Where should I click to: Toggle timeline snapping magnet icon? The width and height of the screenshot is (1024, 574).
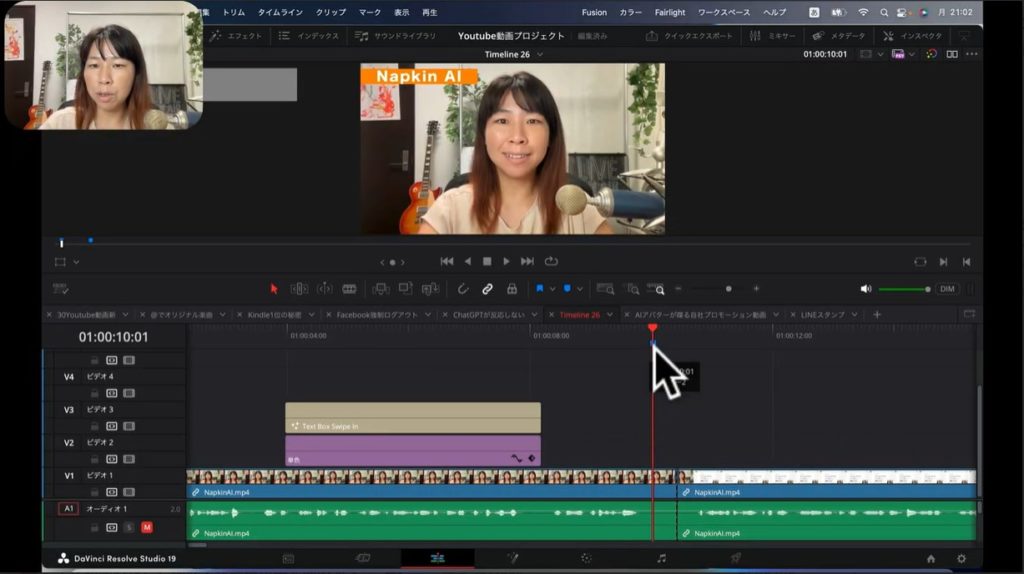(463, 289)
